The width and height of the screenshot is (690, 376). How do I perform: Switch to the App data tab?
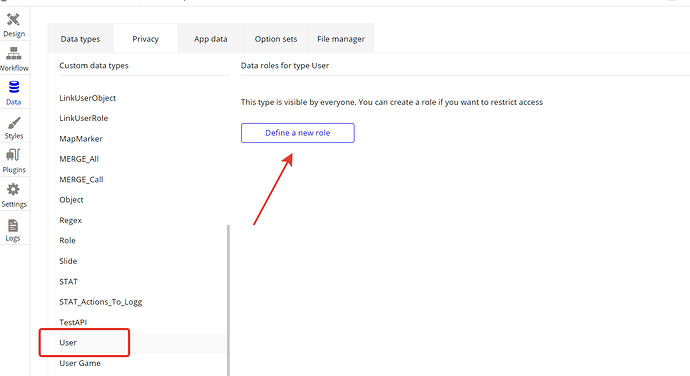[211, 39]
